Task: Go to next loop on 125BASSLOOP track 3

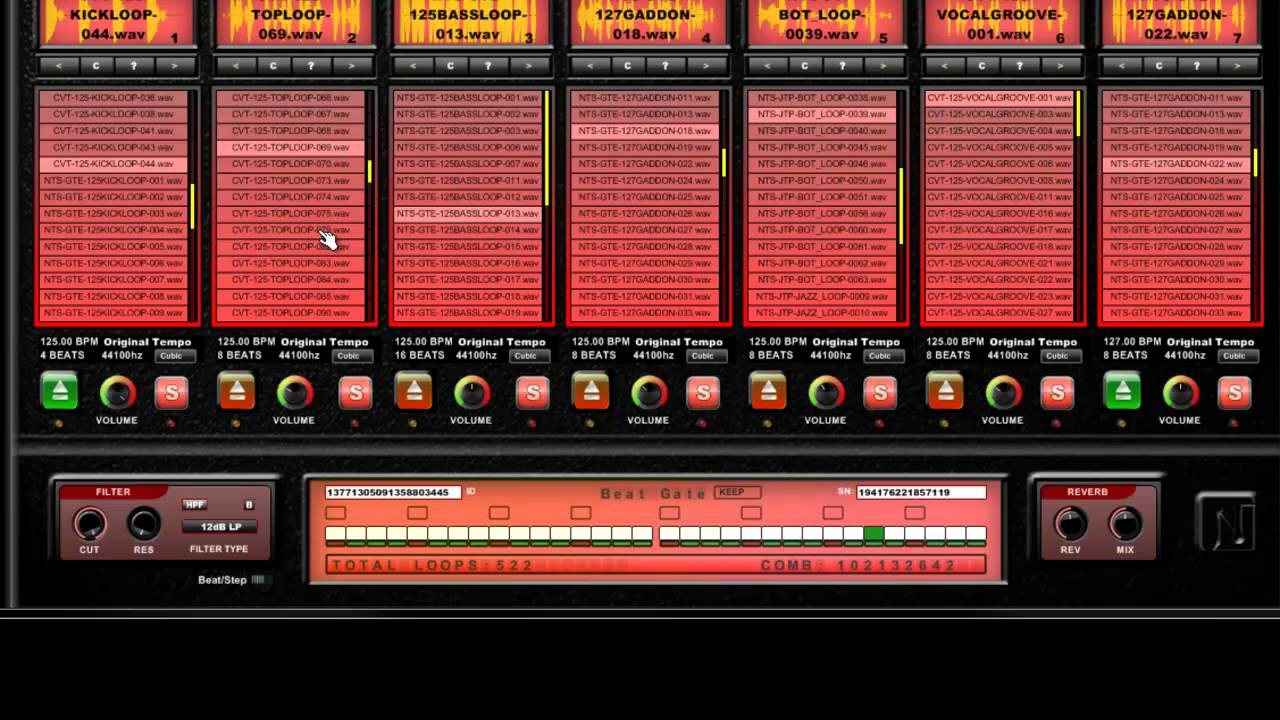Action: pyautogui.click(x=528, y=66)
